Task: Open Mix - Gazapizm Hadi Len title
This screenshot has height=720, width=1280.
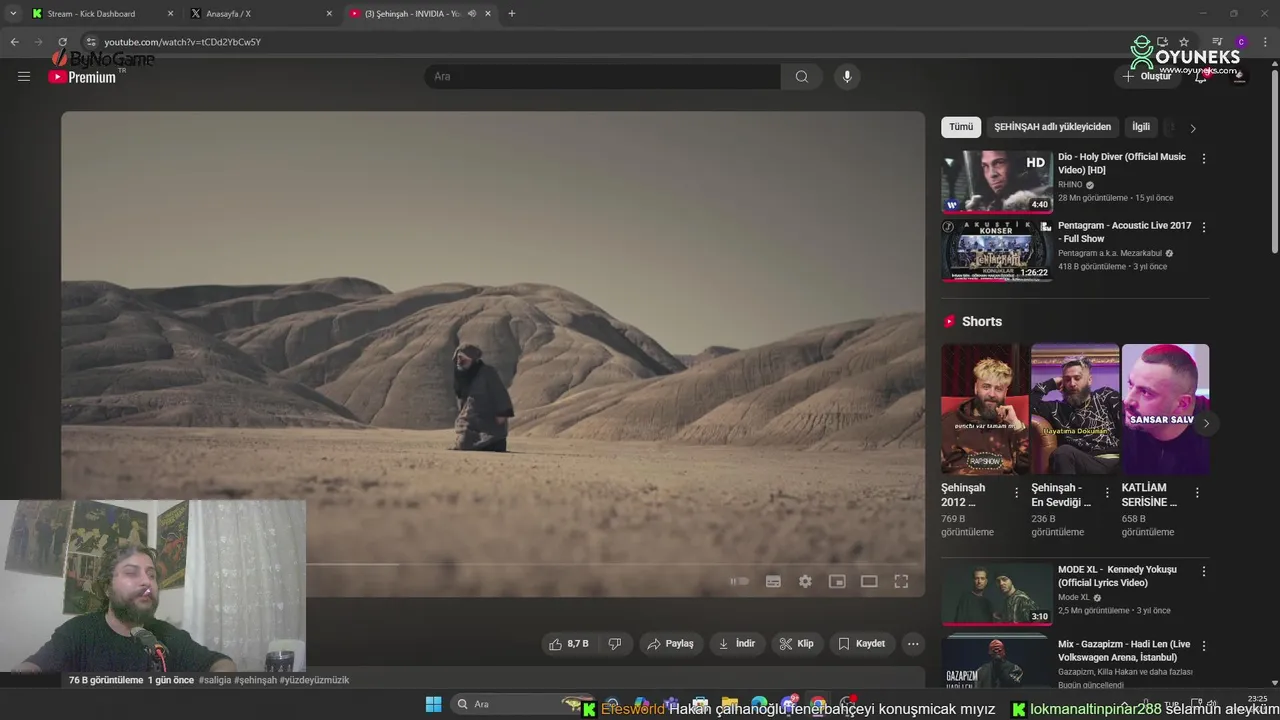Action: 1124,651
